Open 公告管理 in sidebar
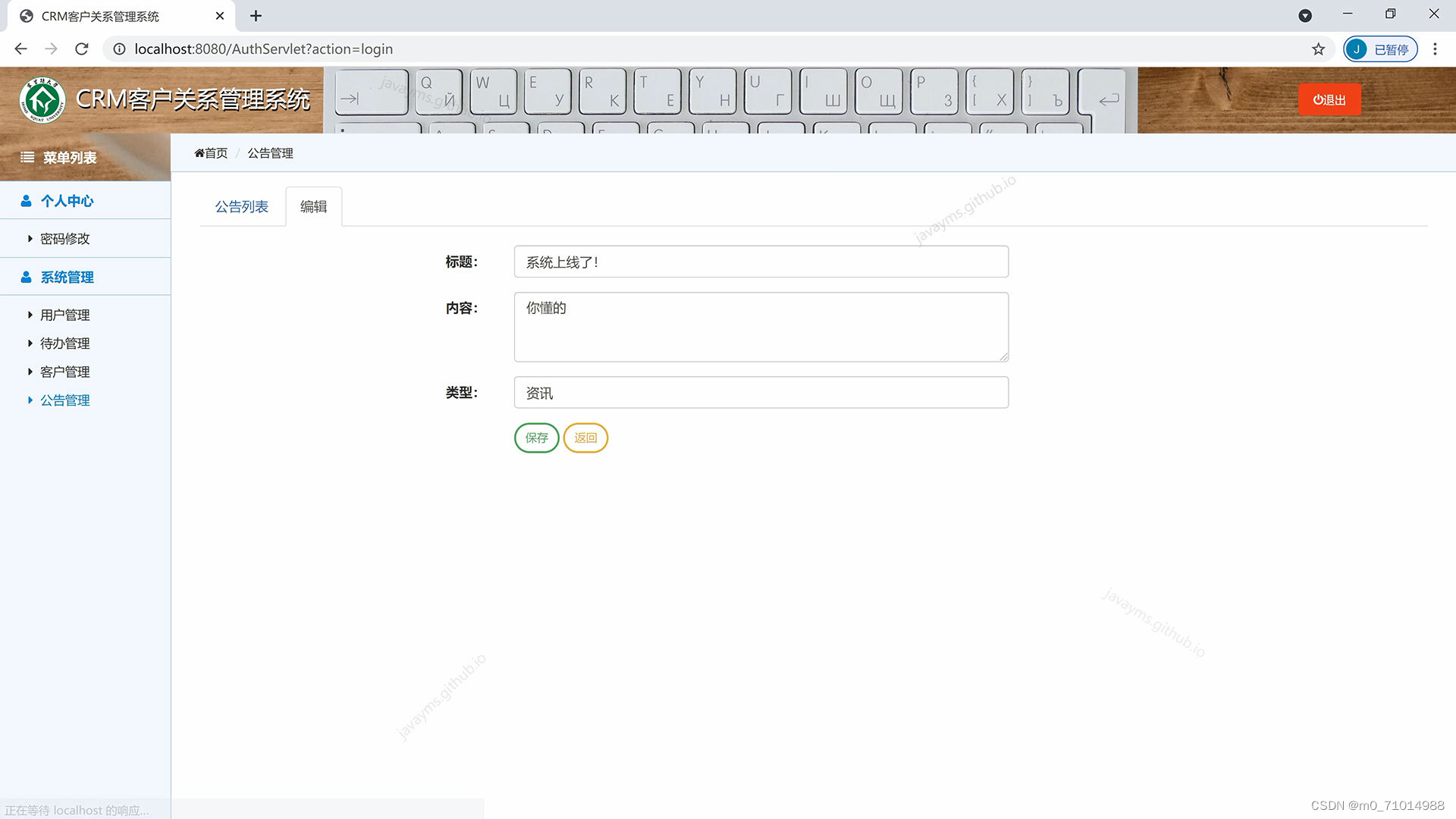The width and height of the screenshot is (1456, 819). tap(65, 400)
